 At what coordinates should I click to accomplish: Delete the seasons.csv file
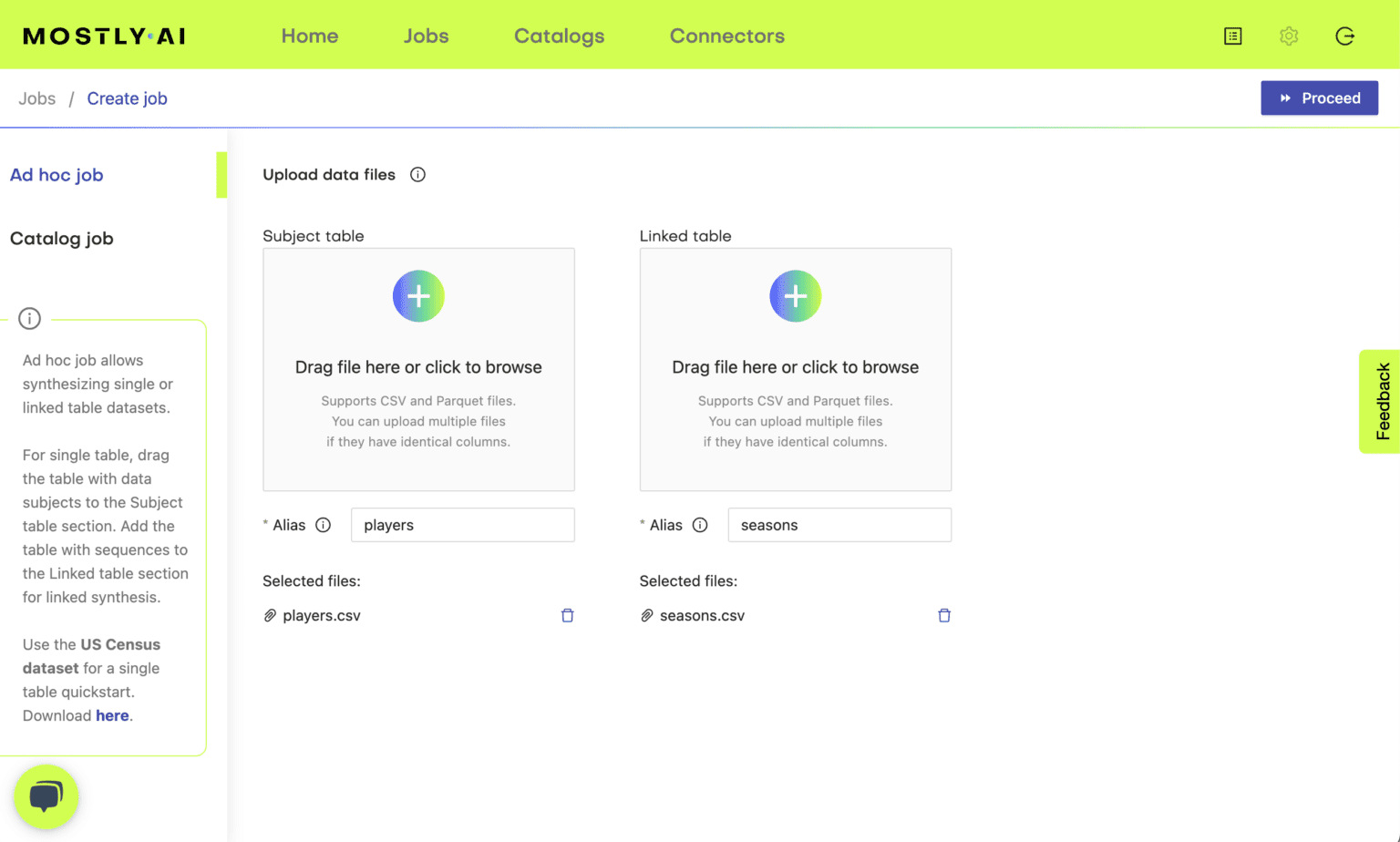tap(944, 615)
